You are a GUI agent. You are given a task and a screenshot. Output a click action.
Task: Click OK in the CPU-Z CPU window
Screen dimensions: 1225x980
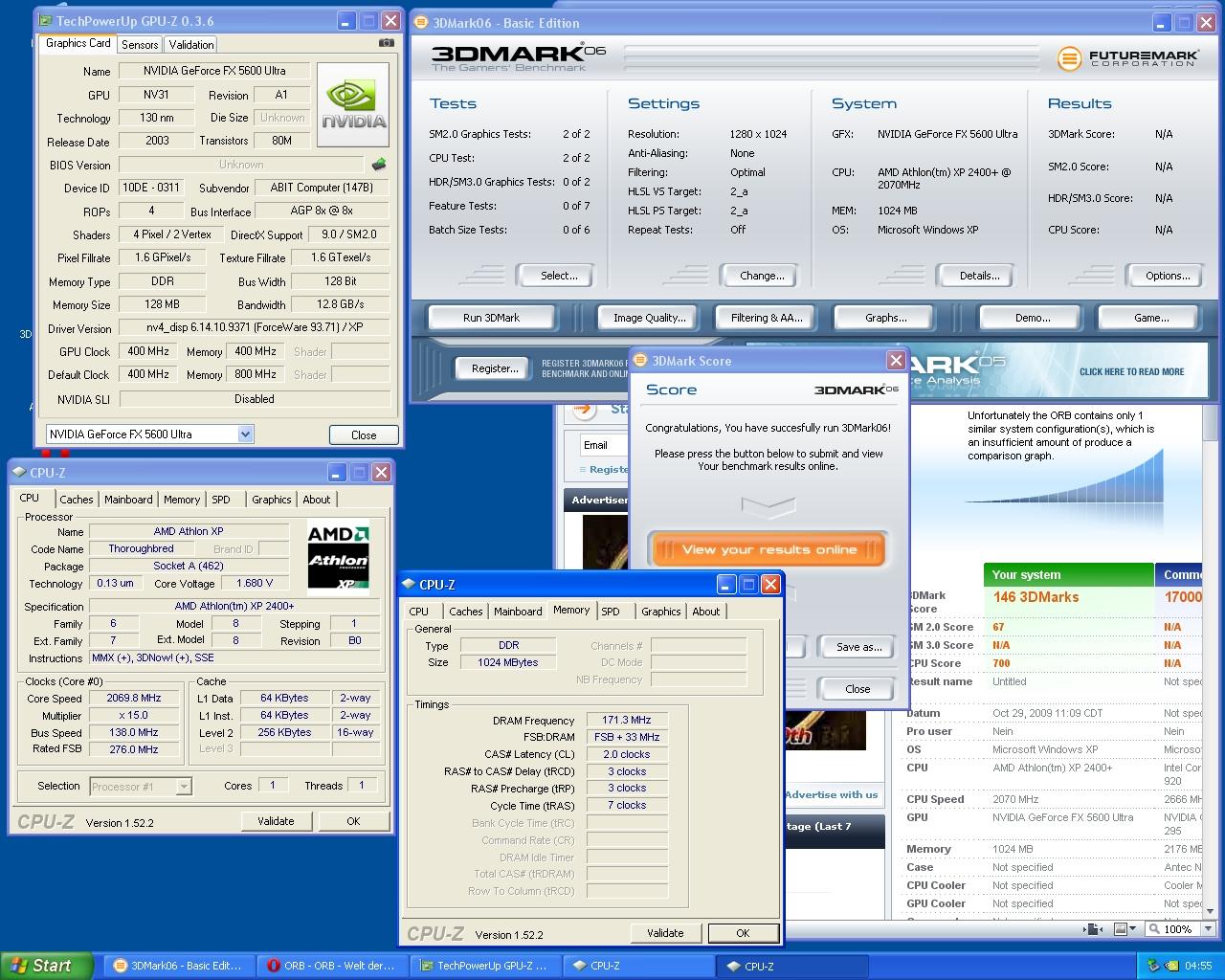(353, 821)
